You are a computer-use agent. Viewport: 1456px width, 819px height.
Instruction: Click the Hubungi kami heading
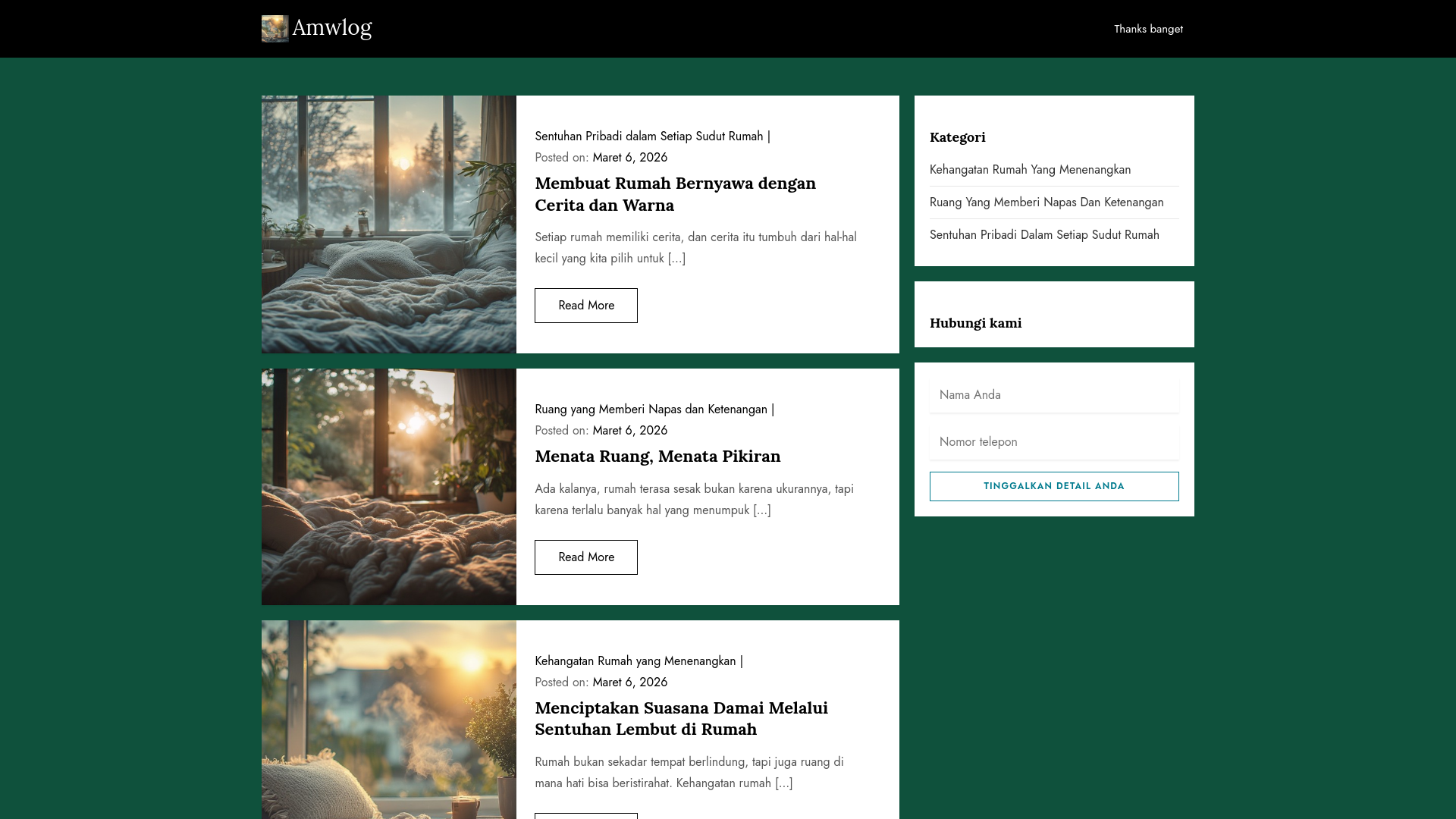pos(975,323)
